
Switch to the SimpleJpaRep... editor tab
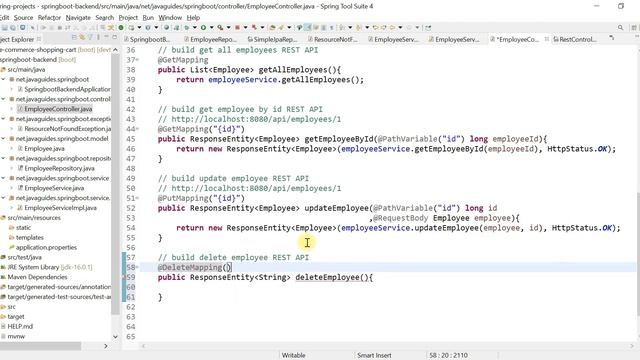point(272,40)
